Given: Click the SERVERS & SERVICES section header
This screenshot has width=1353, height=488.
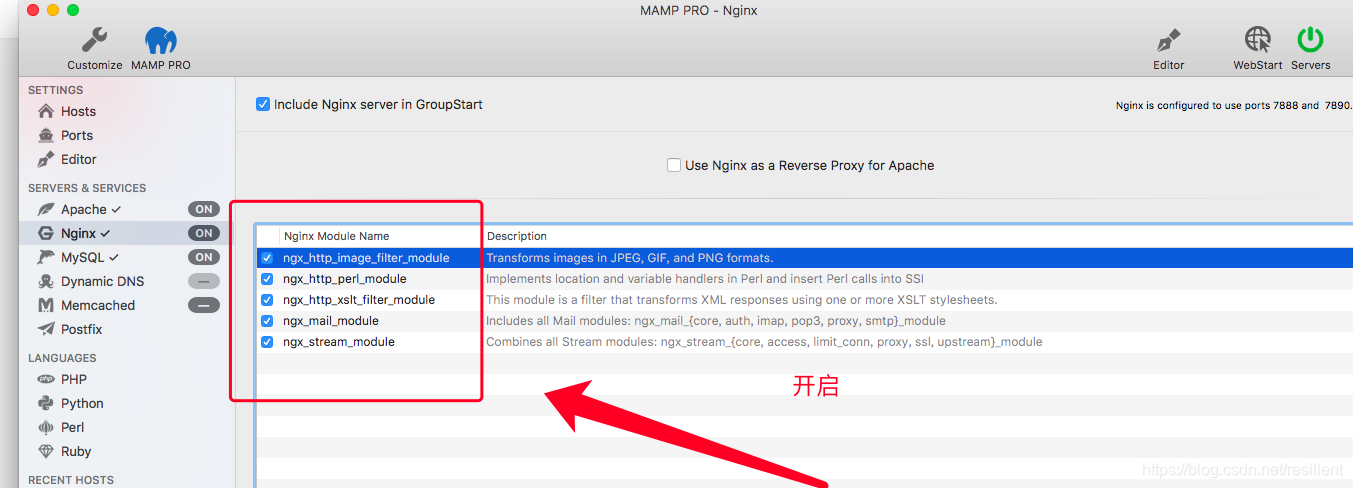Looking at the screenshot, I should point(87,188).
